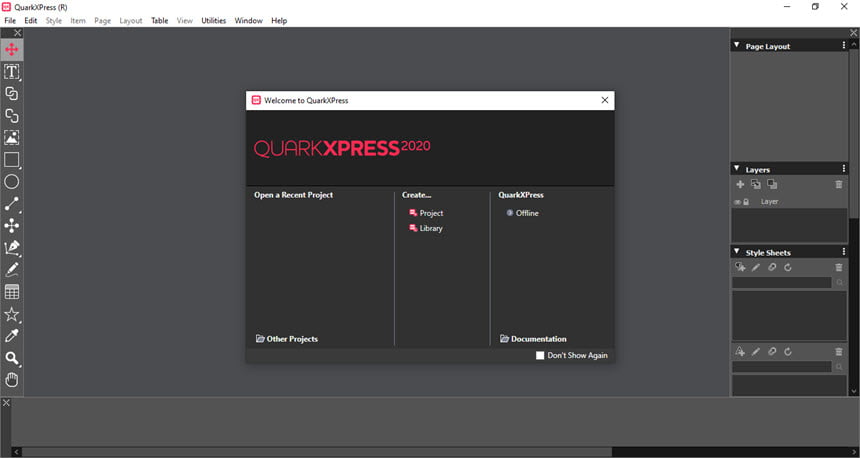Select the Line tool
The width and height of the screenshot is (860, 458).
[x=12, y=203]
